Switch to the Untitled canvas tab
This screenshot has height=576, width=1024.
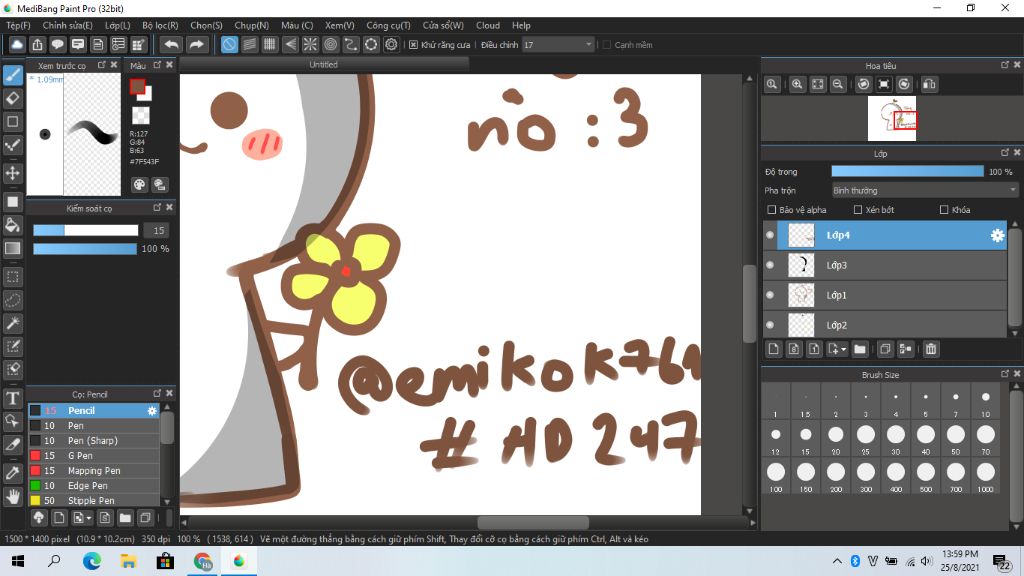(x=324, y=65)
